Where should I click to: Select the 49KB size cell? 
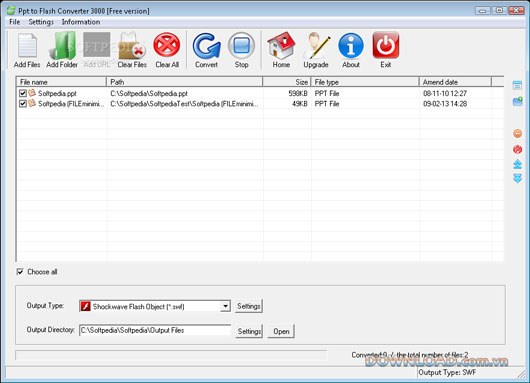[300, 104]
